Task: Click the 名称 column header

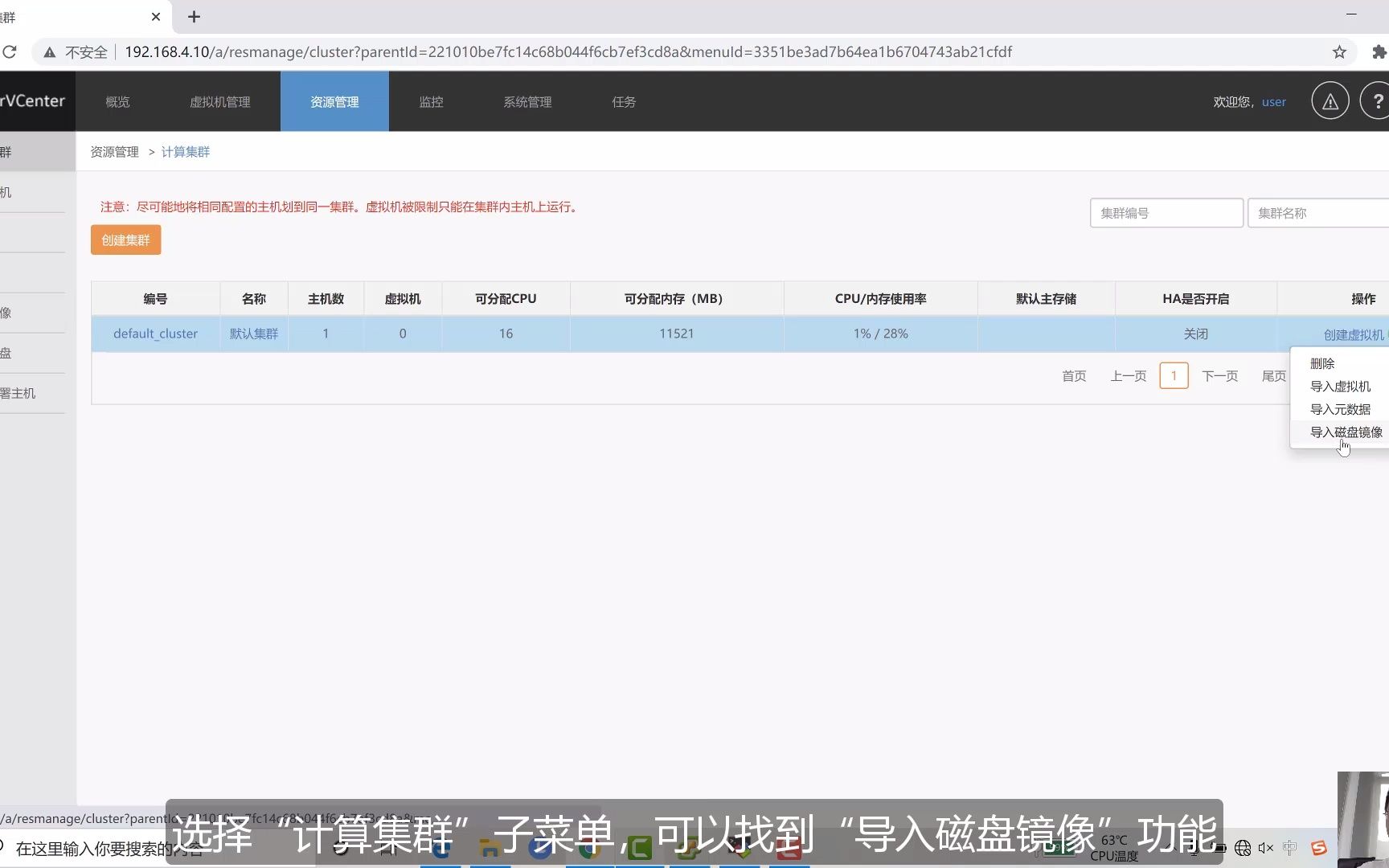Action: [x=254, y=299]
